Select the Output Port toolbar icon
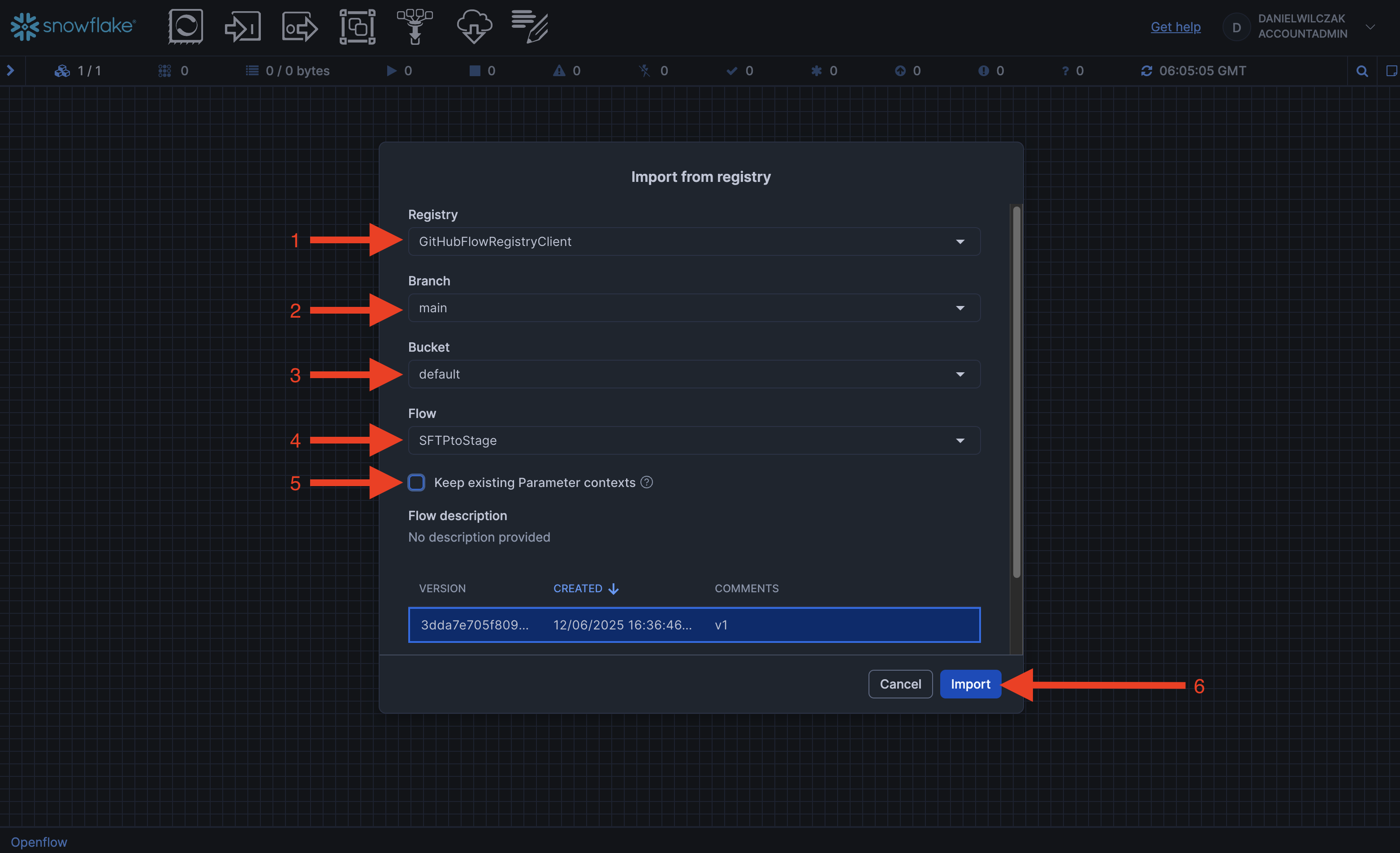This screenshot has height=853, width=1400. pos(299,26)
